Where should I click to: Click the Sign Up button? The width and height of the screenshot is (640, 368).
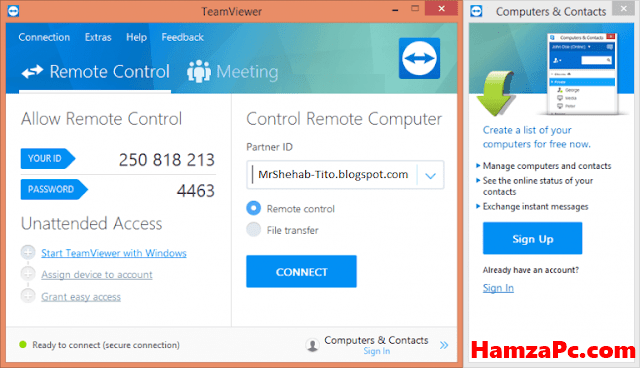(532, 238)
